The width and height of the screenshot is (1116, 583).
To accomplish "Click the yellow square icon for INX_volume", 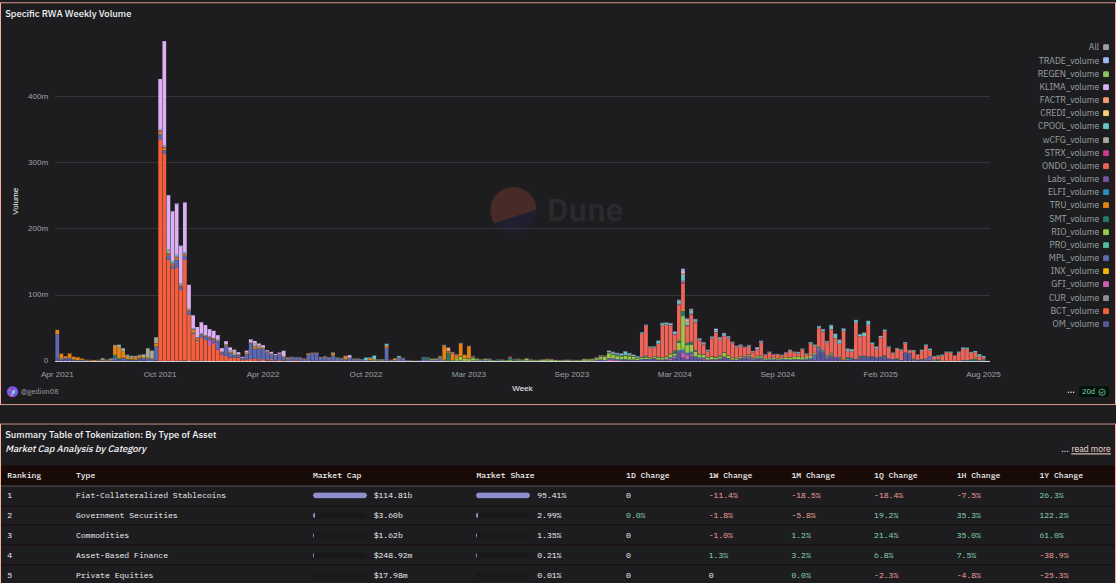I will pos(1105,270).
